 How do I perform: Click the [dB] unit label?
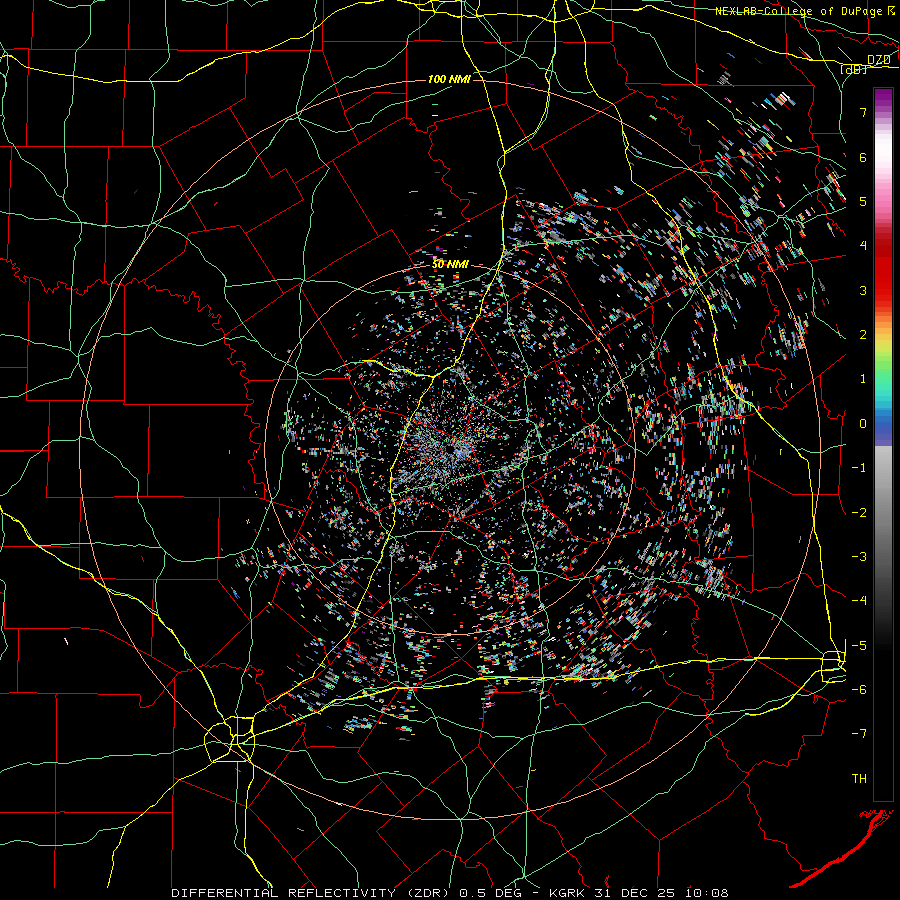click(854, 70)
